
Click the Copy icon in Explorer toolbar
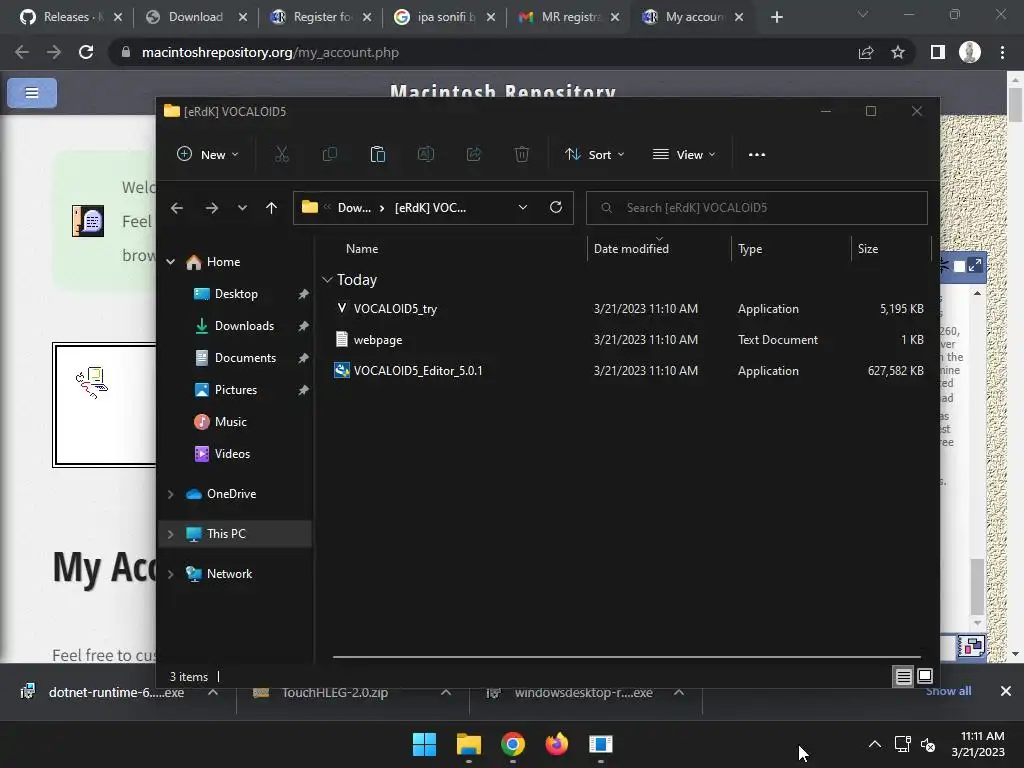[330, 155]
